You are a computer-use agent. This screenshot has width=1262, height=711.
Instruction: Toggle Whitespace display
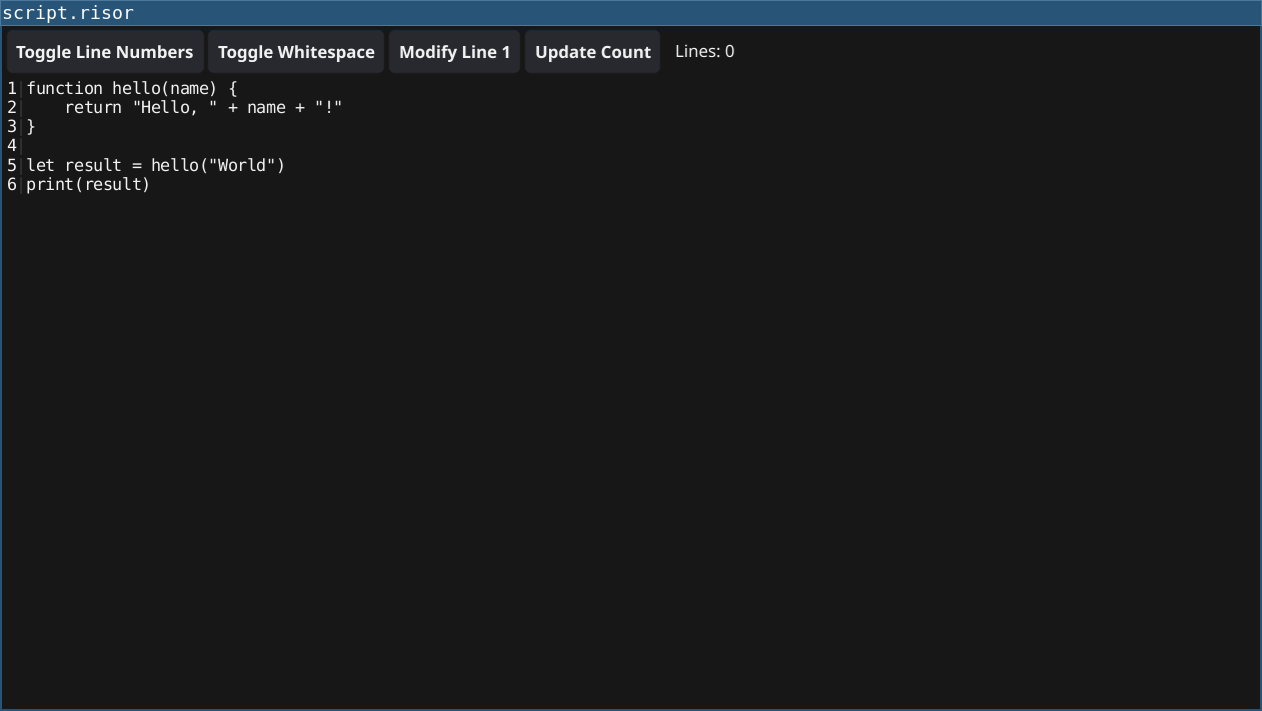coord(296,52)
